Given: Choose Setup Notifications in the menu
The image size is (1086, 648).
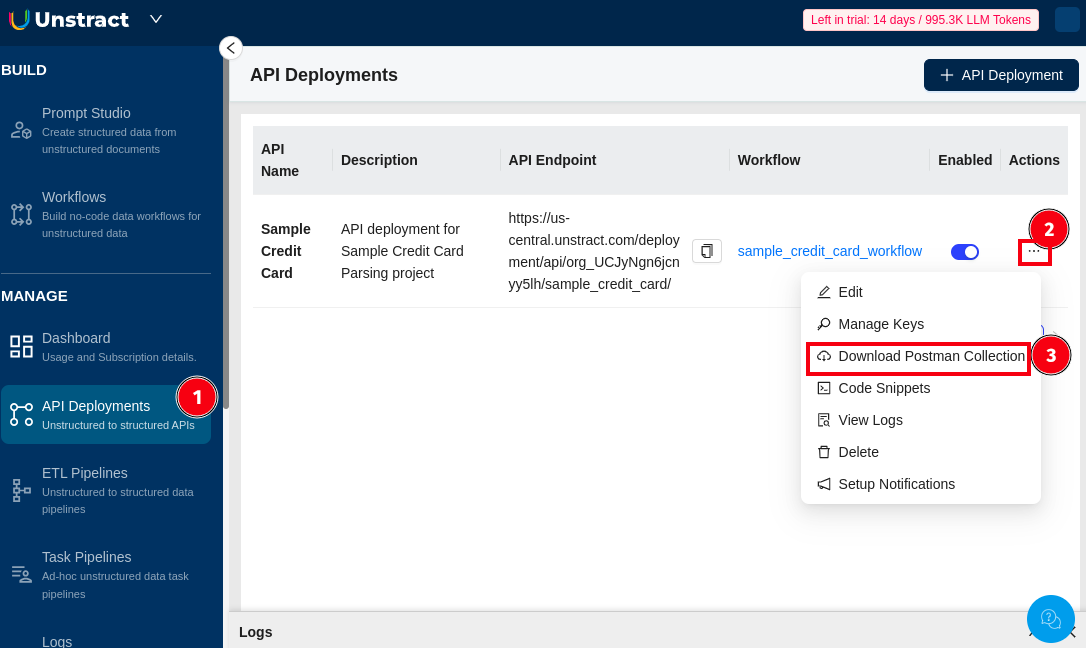Looking at the screenshot, I should pyautogui.click(x=920, y=484).
